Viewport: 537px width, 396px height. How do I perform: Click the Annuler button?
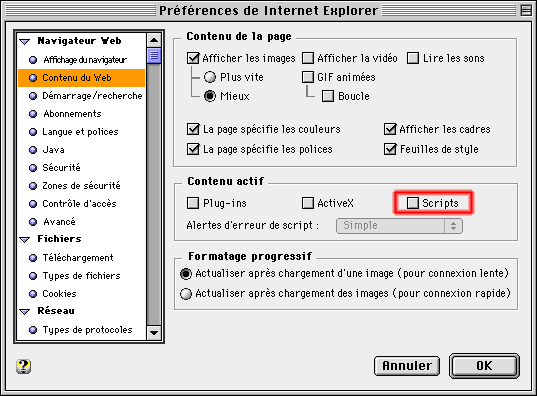[407, 366]
